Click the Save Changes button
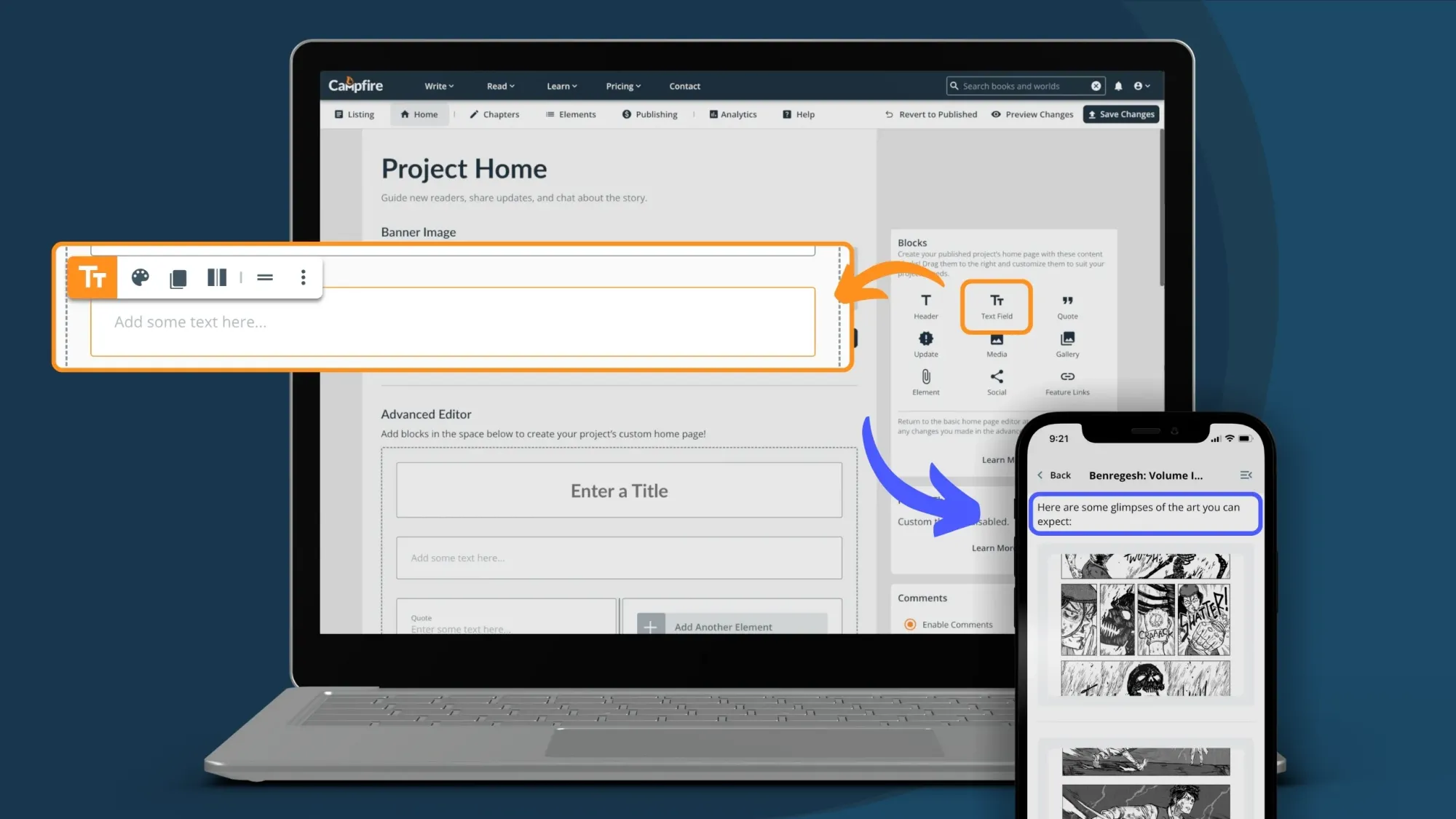 pyautogui.click(x=1120, y=114)
